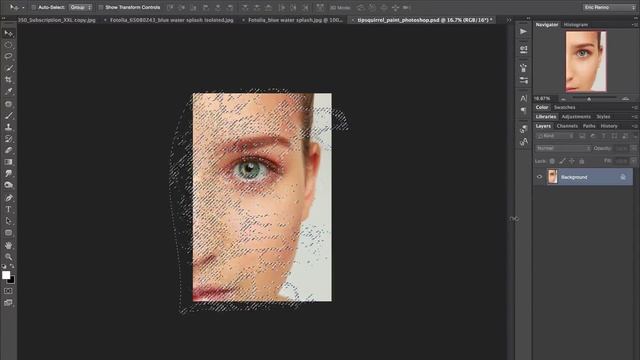
Task: Select the Crop tool
Action: [x=9, y=80]
